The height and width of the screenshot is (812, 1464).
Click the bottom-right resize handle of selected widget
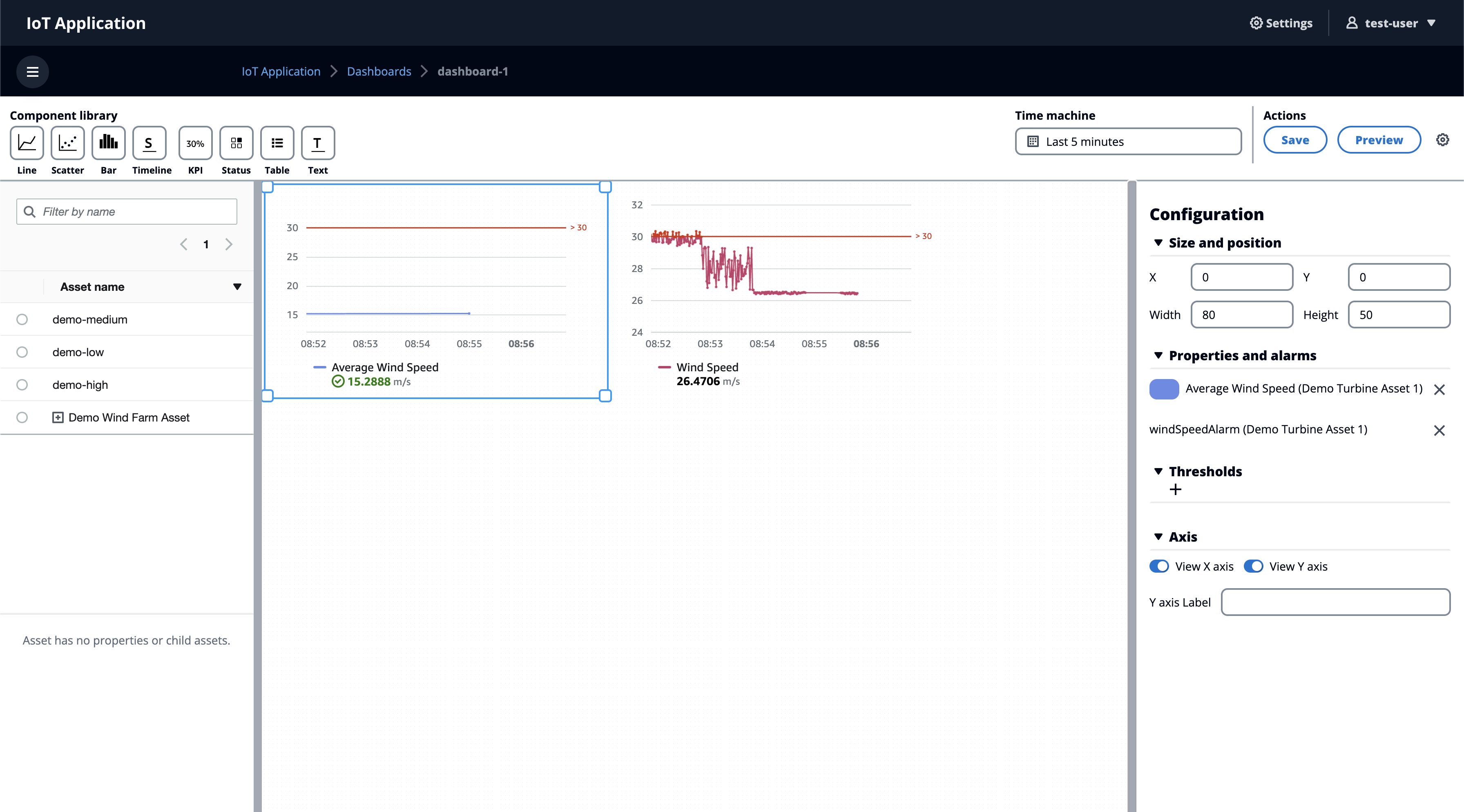605,396
